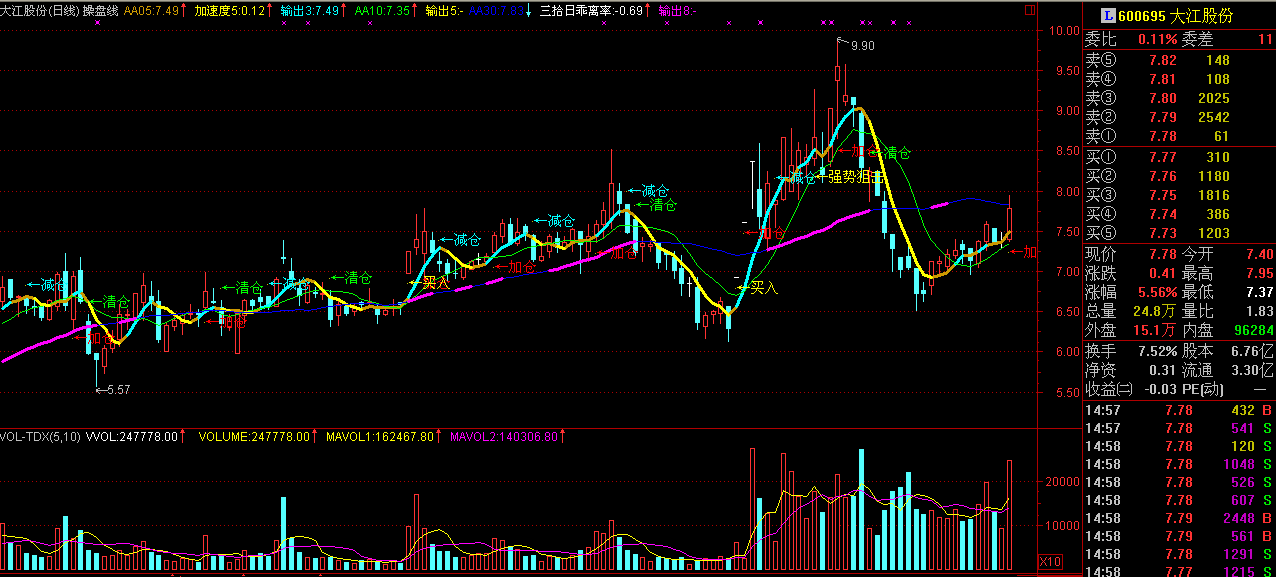Select the 买⑤ 7.73 bid row
Viewport: 1276px width, 577px height.
1179,233
